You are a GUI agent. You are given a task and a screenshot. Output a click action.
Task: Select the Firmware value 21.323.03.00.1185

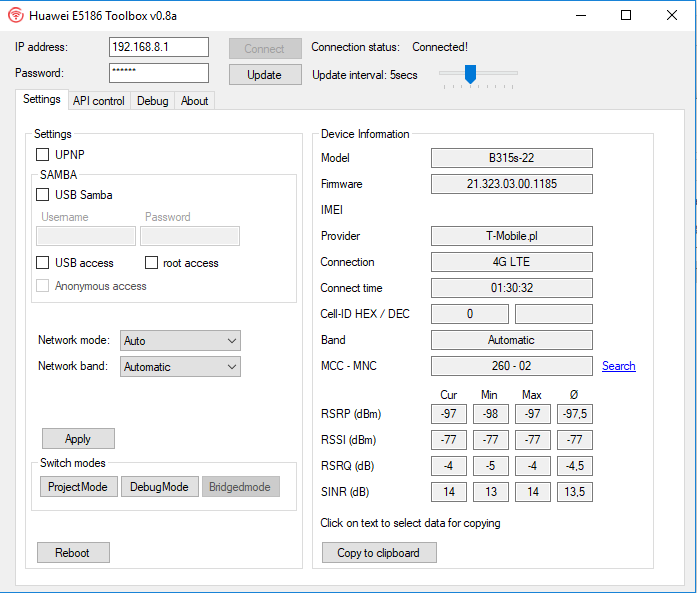coord(512,184)
